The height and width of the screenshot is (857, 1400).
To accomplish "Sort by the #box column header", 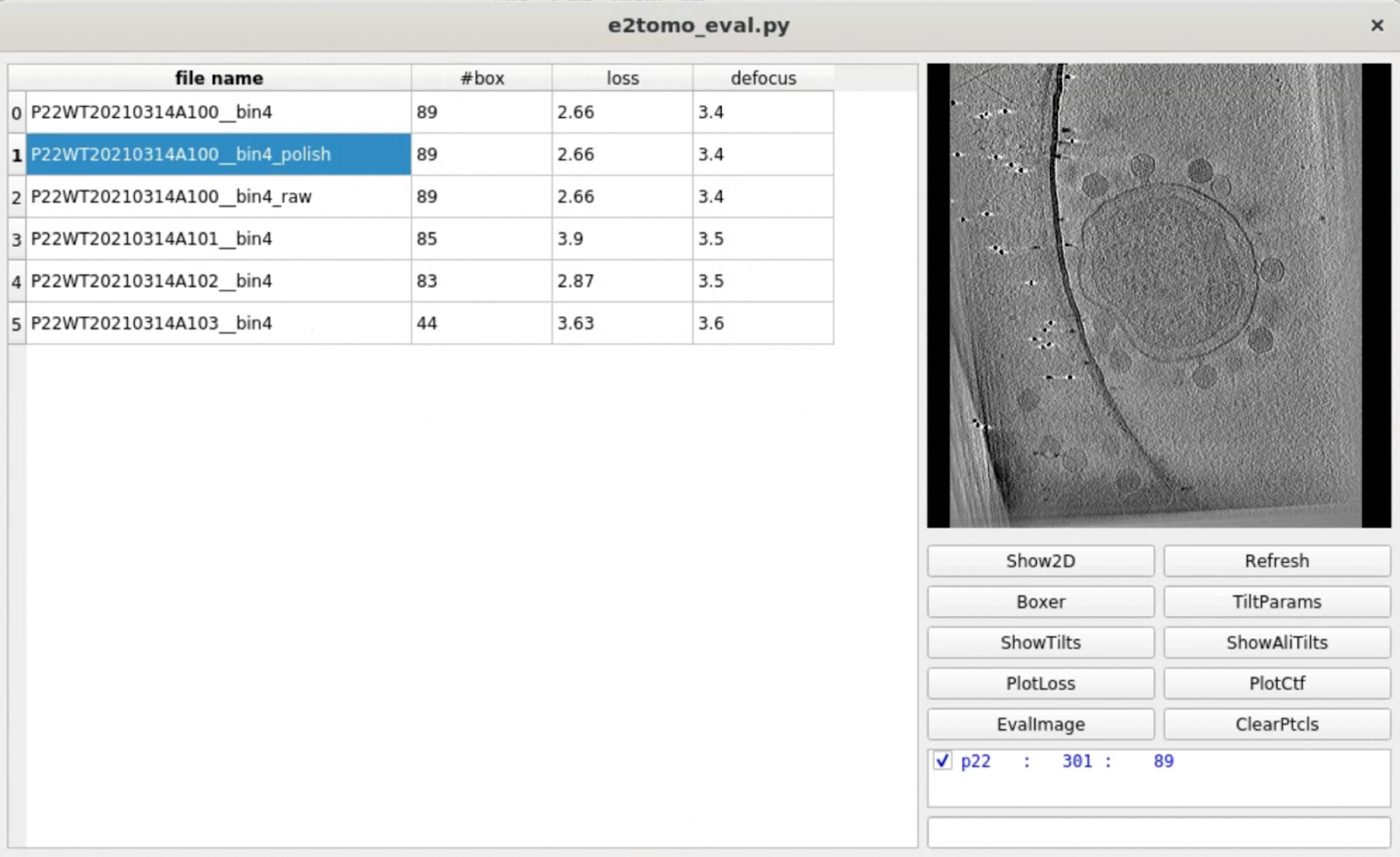I will point(482,78).
